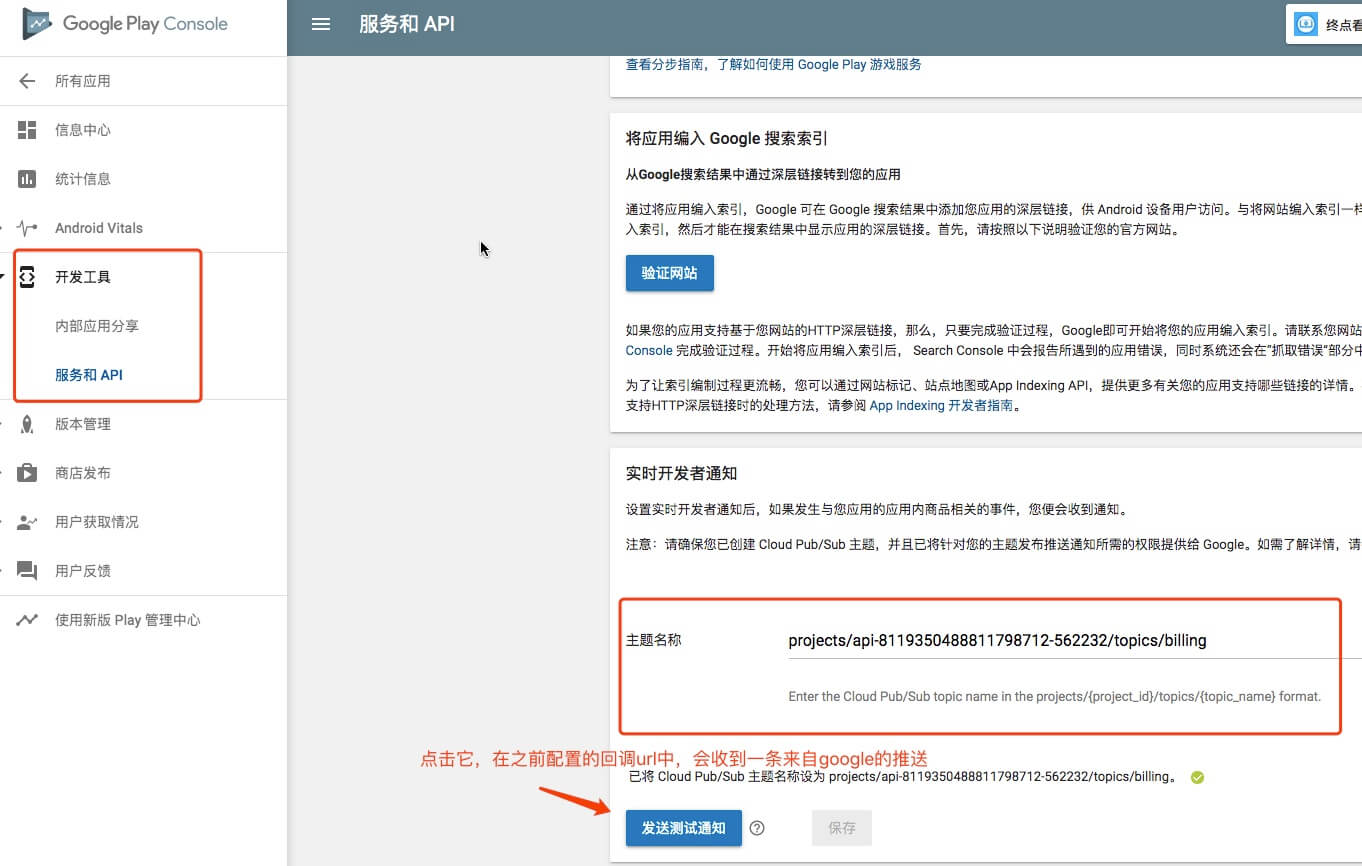Open 用户反馈 in the sidebar
Viewport: 1362px width, 866px height.
click(83, 571)
